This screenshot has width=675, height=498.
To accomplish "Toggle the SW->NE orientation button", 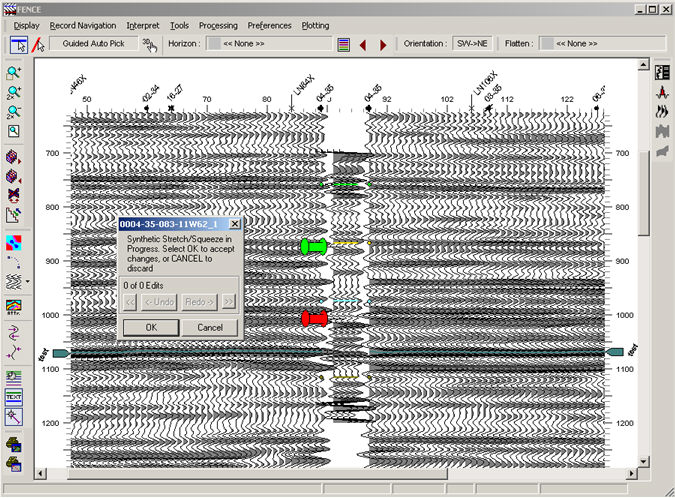I will coord(472,44).
